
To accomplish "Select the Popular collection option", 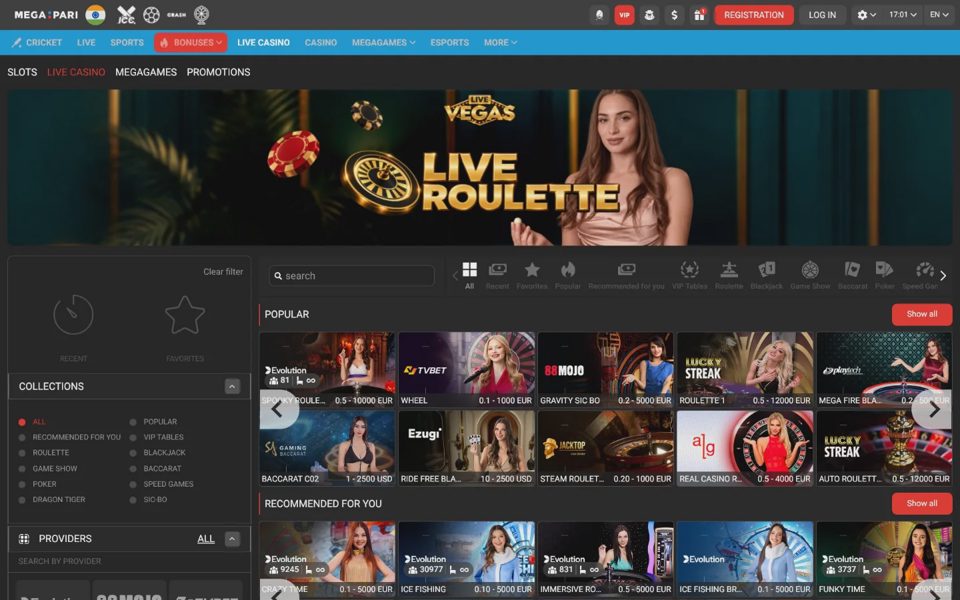I will point(154,422).
